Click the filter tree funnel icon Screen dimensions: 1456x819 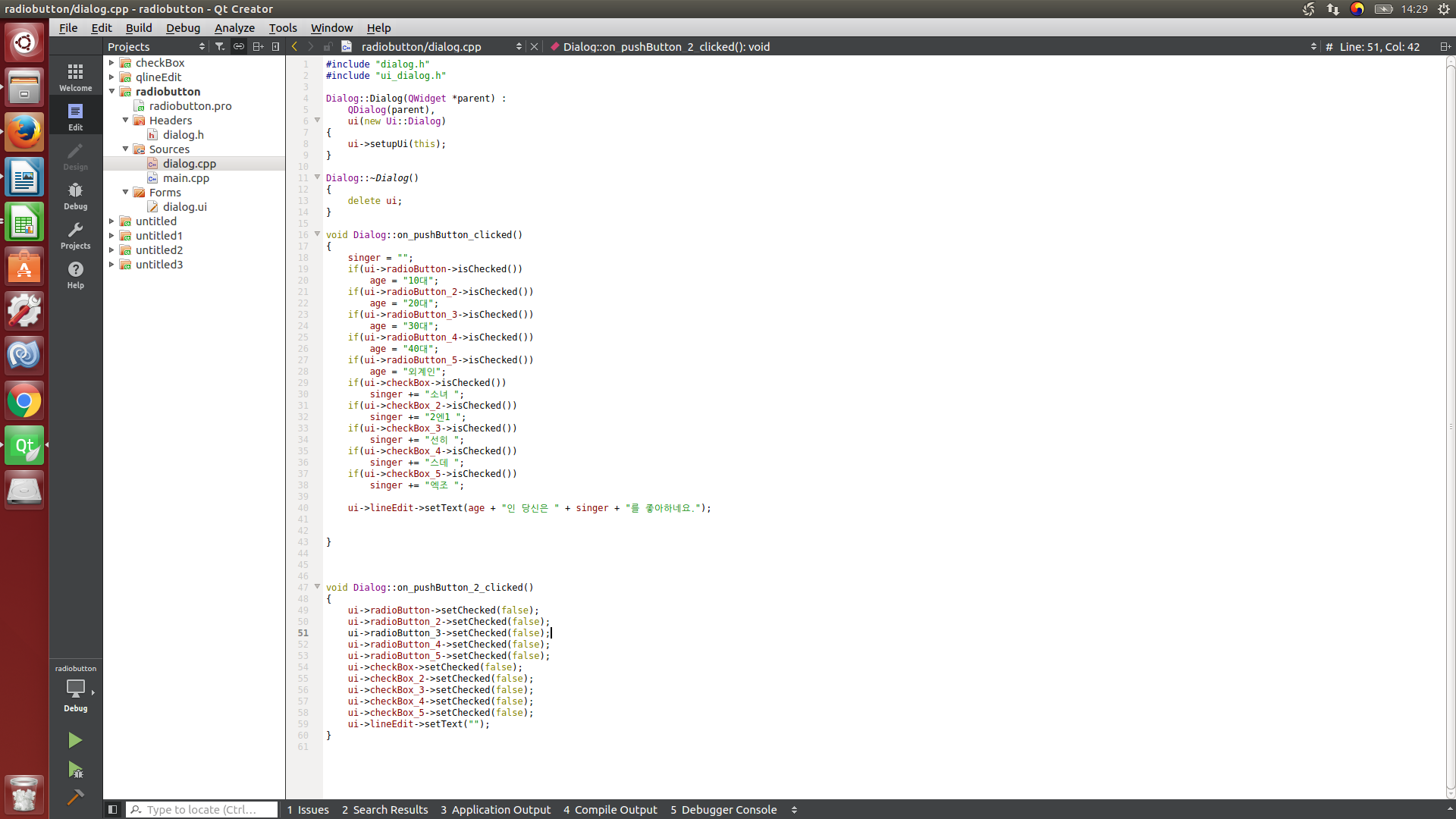point(220,46)
